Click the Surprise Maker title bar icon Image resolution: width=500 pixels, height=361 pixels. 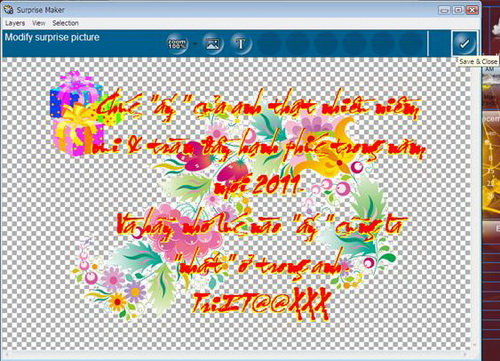(x=8, y=10)
